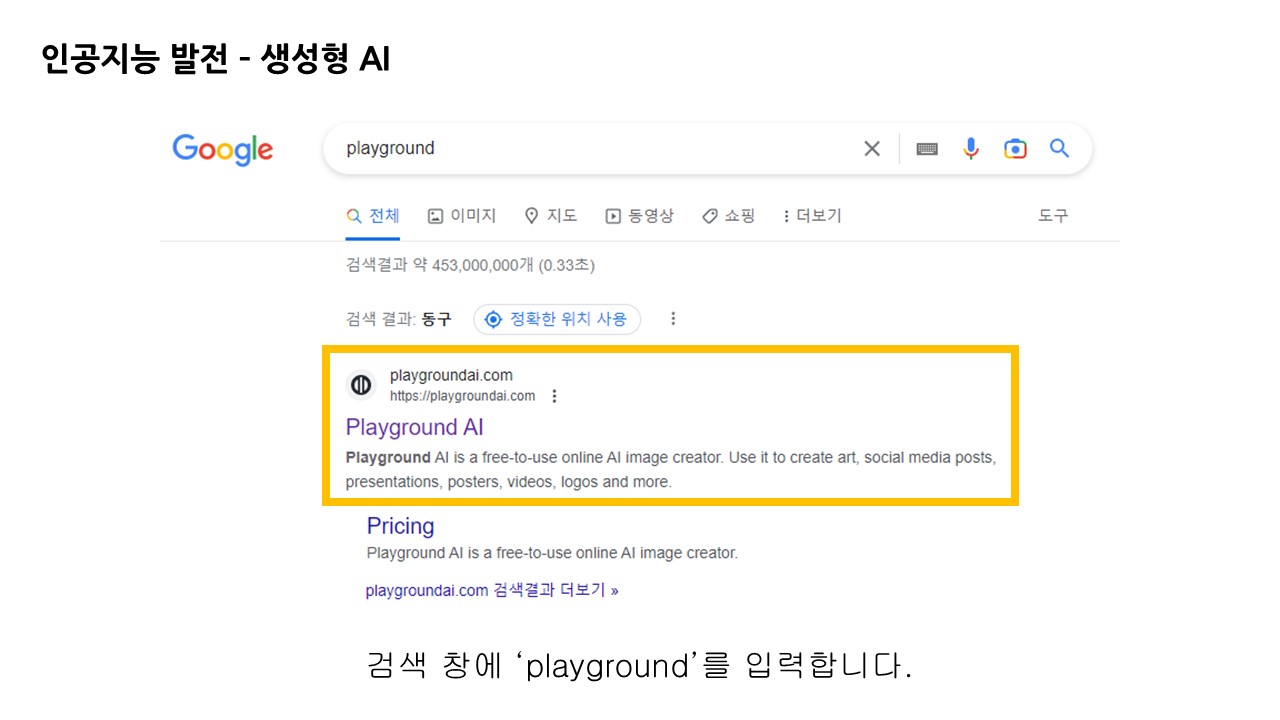Expand the 더보기 menu
This screenshot has width=1280, height=720.
813,216
